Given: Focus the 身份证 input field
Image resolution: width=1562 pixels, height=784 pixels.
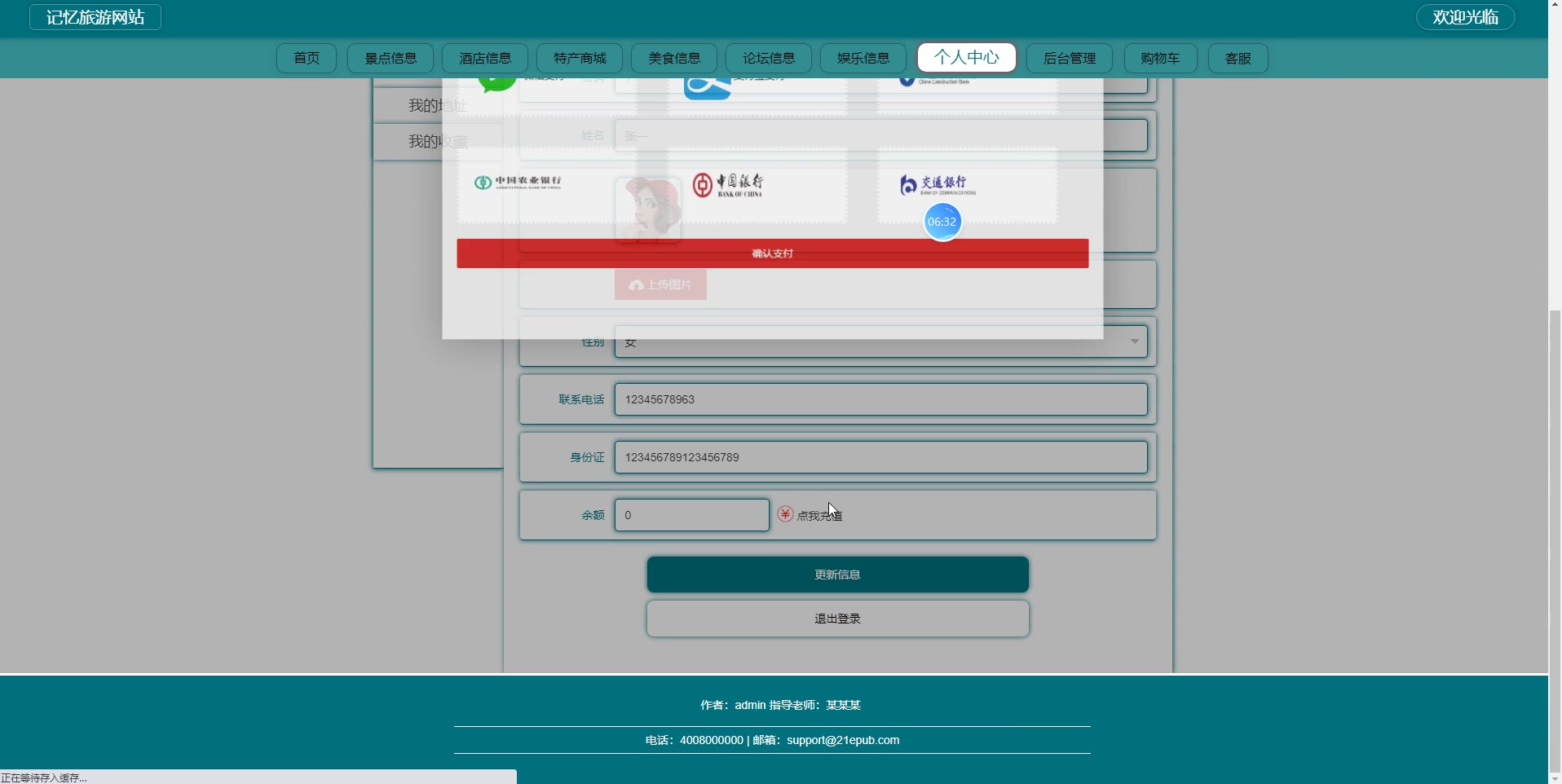Looking at the screenshot, I should 880,457.
